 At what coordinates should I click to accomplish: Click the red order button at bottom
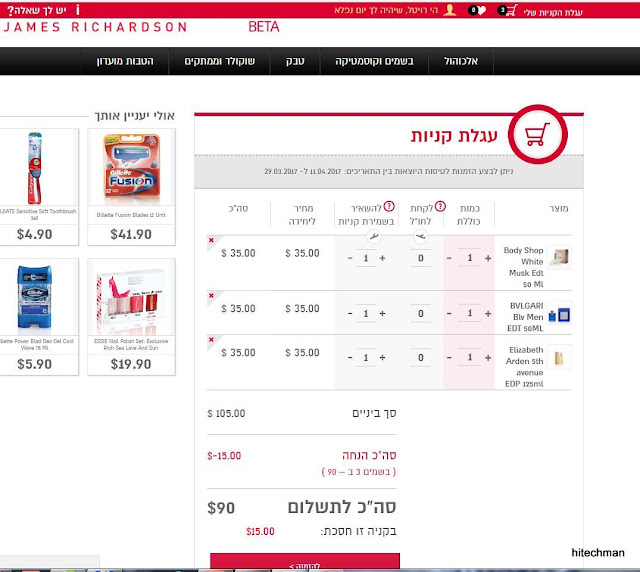coord(305,561)
